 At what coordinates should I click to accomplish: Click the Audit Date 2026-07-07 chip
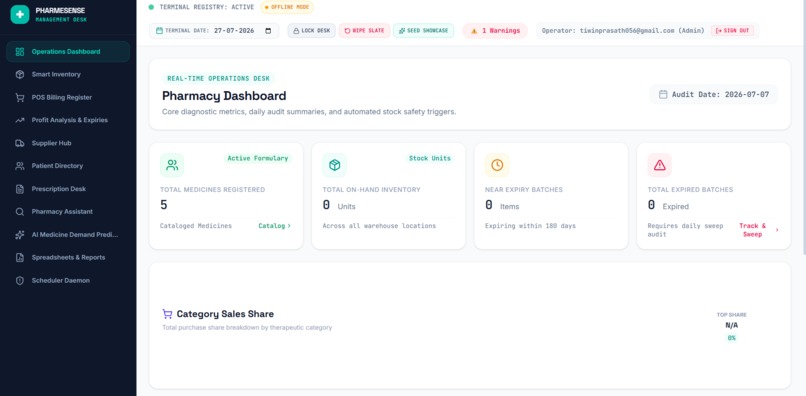(714, 95)
